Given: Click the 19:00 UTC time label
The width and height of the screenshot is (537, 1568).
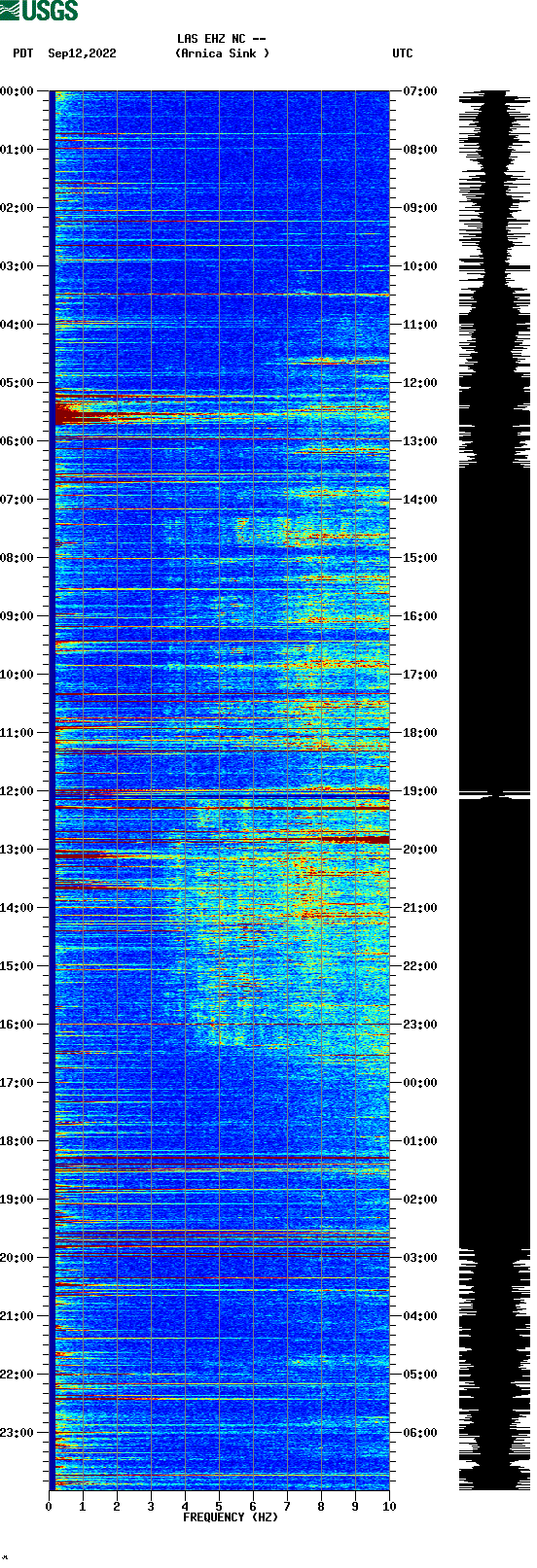Looking at the screenshot, I should click(x=420, y=791).
